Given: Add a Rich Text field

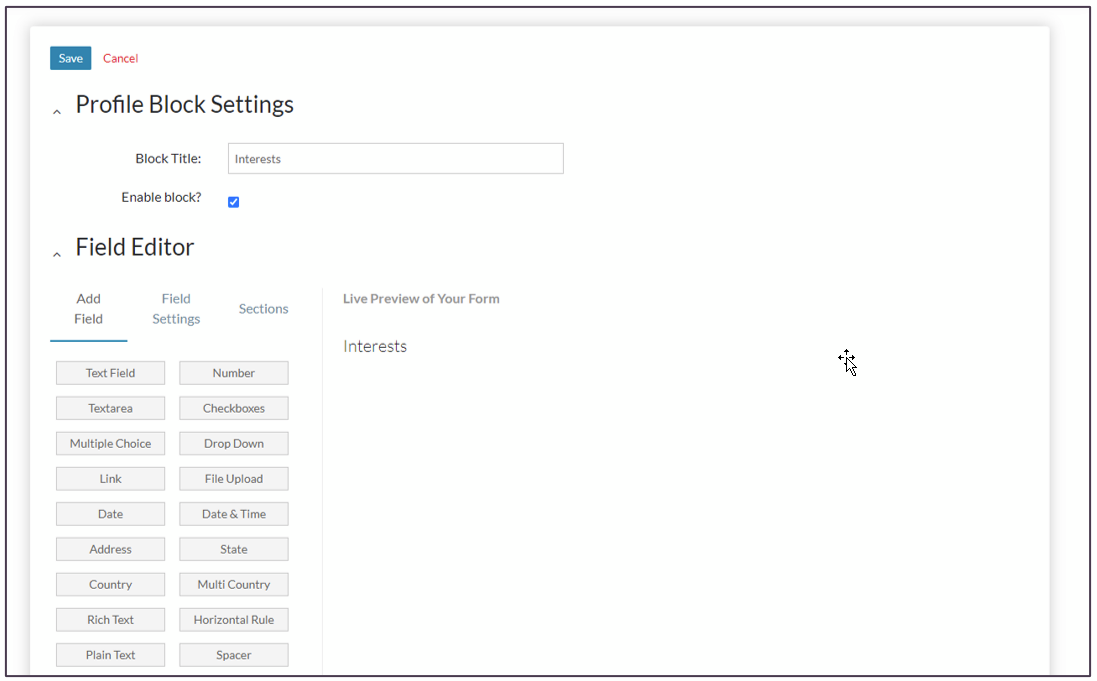Looking at the screenshot, I should 110,620.
